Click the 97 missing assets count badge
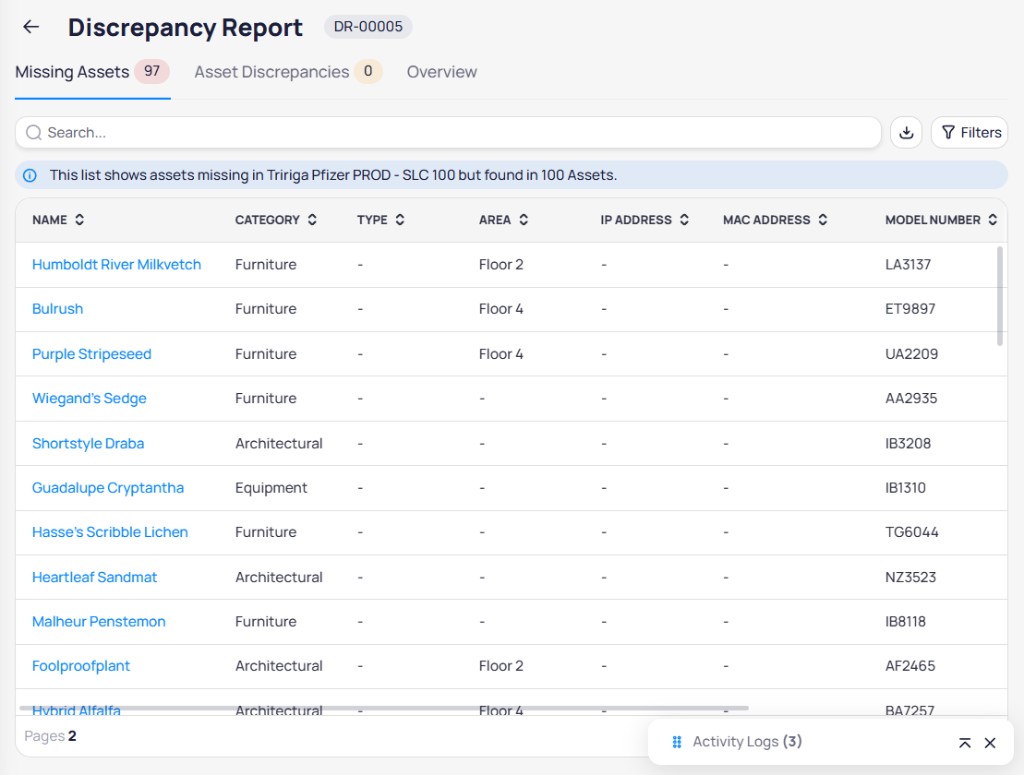Image resolution: width=1024 pixels, height=775 pixels. coord(152,71)
